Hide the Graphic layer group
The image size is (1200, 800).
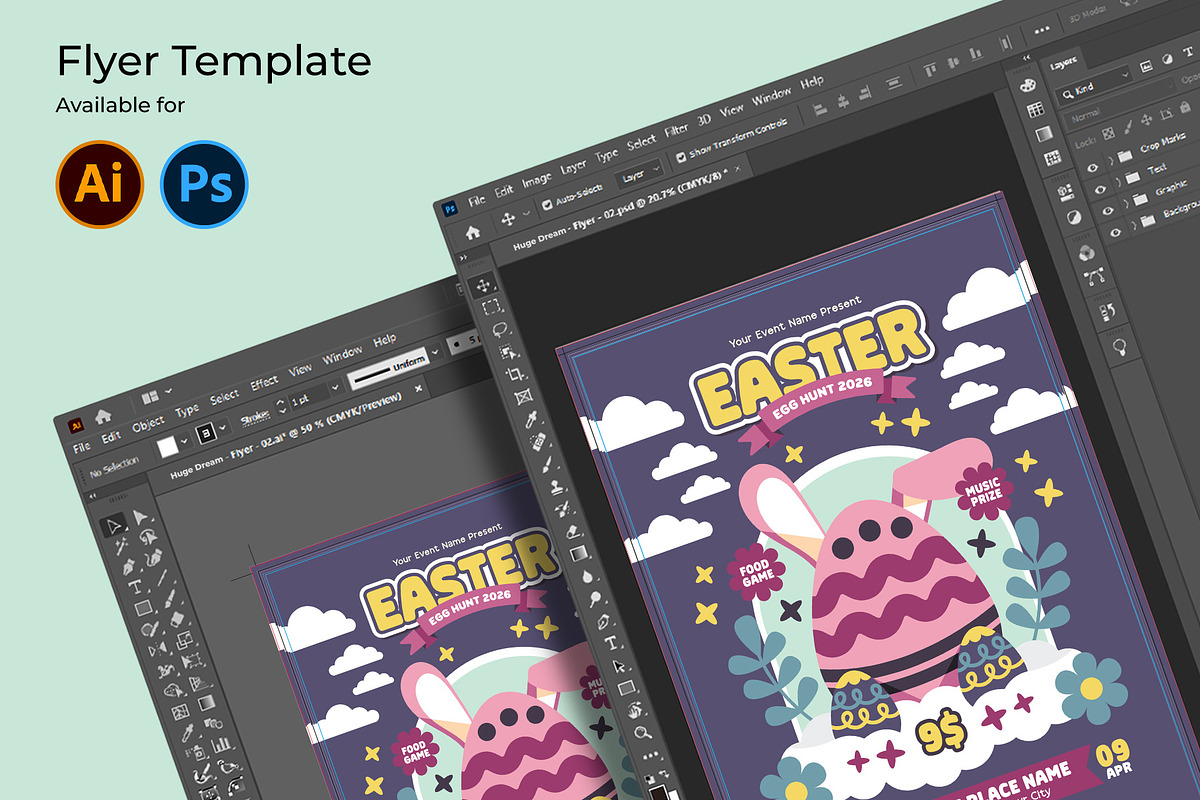coord(1108,210)
